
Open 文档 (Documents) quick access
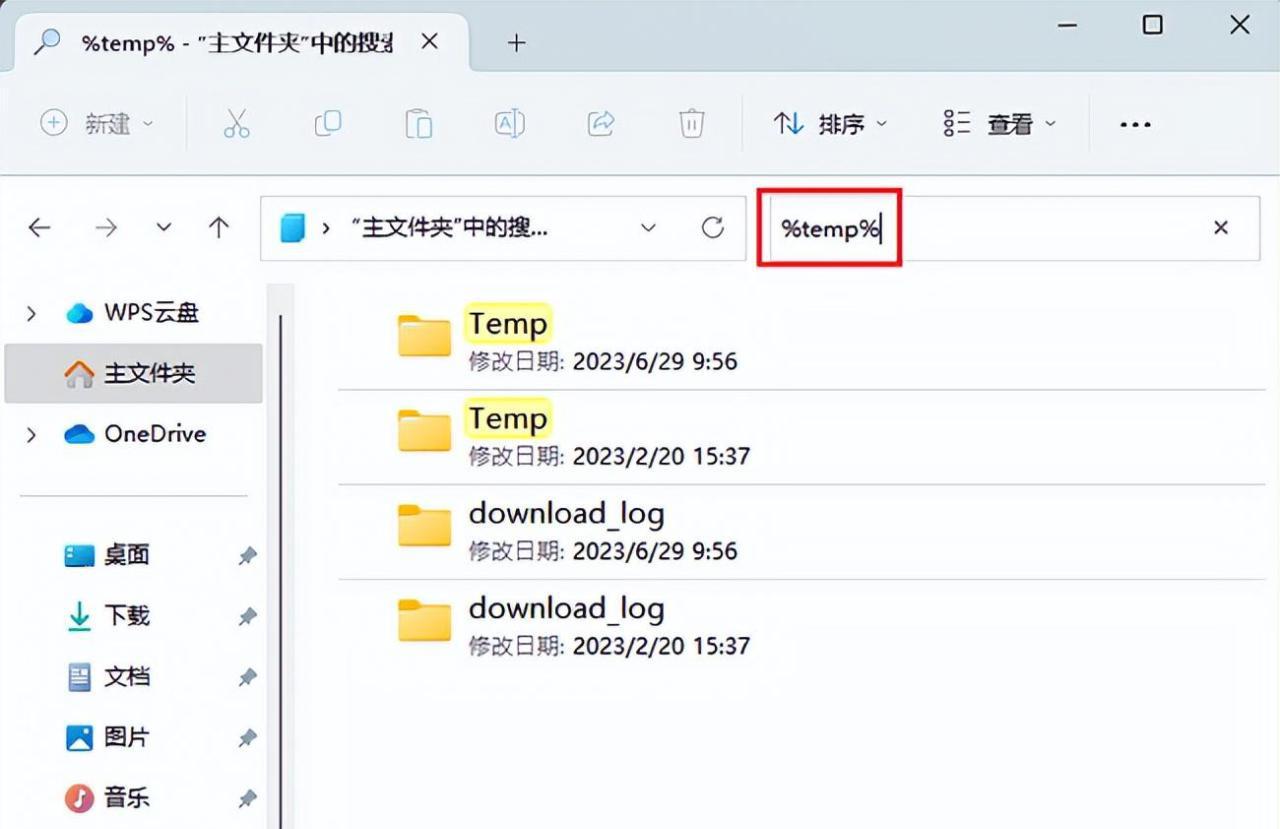tap(107, 677)
